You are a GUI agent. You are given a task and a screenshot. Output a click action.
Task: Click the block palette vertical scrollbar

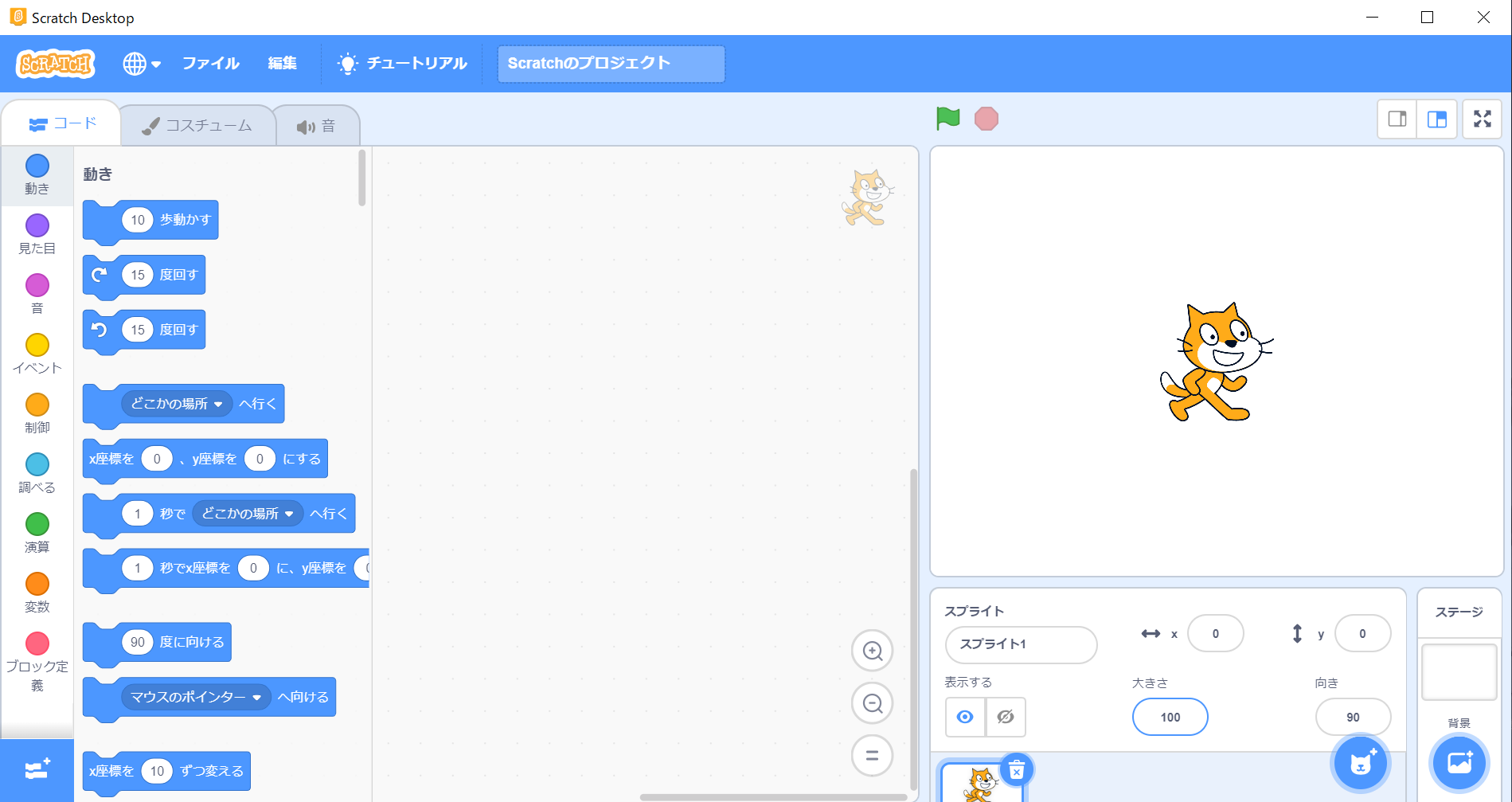tap(362, 178)
